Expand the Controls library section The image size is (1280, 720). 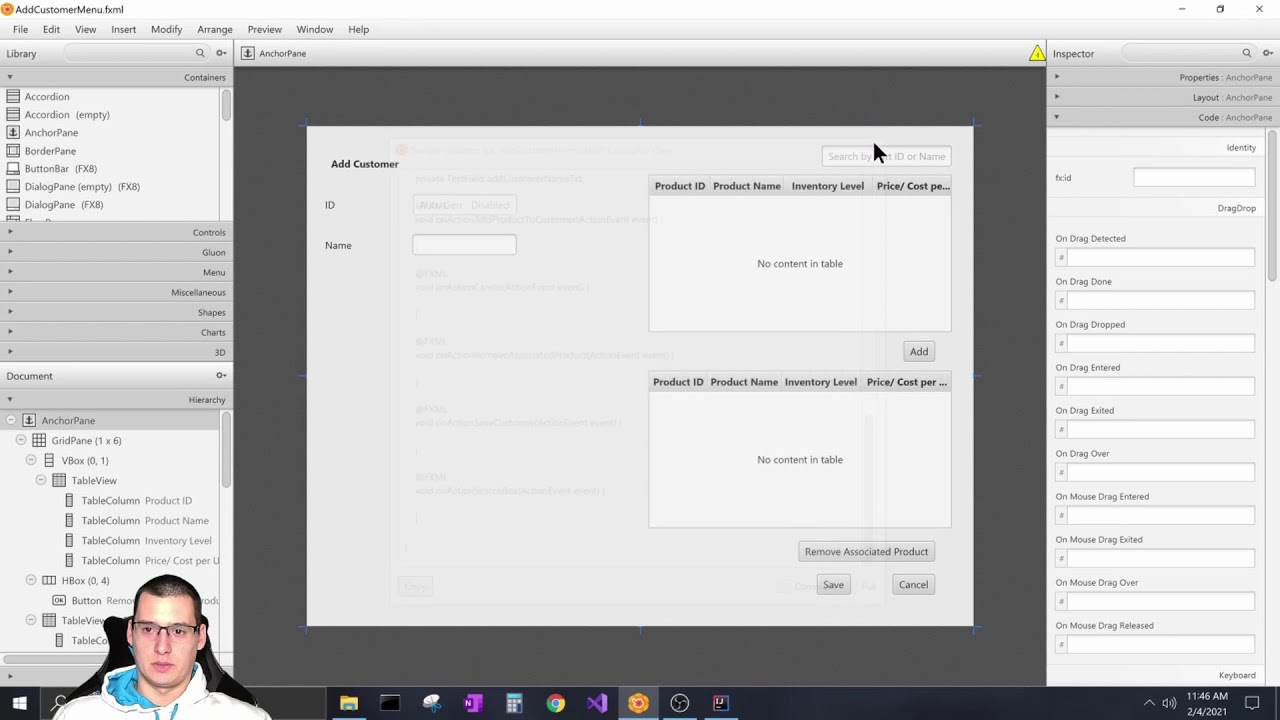point(116,232)
